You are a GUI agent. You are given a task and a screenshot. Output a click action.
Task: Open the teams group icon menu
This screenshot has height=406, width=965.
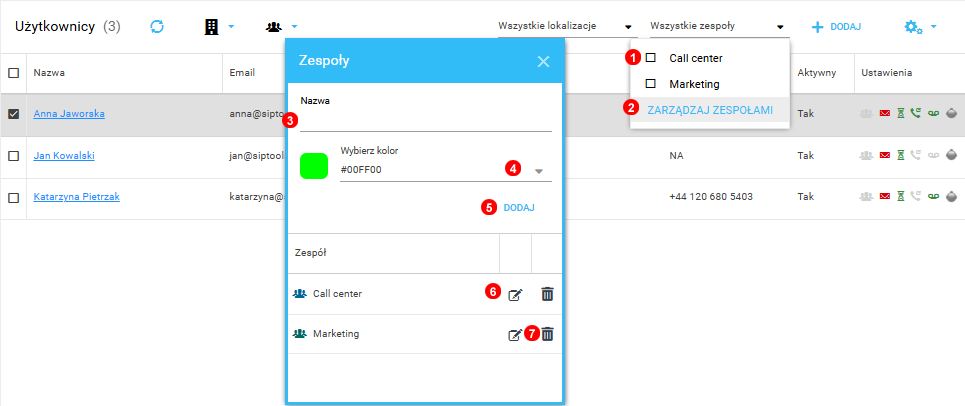281,27
